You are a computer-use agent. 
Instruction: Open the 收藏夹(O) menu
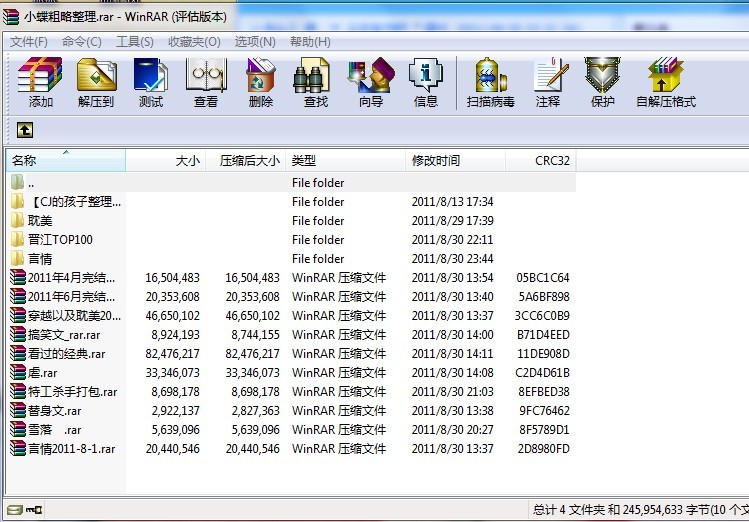pyautogui.click(x=194, y=42)
